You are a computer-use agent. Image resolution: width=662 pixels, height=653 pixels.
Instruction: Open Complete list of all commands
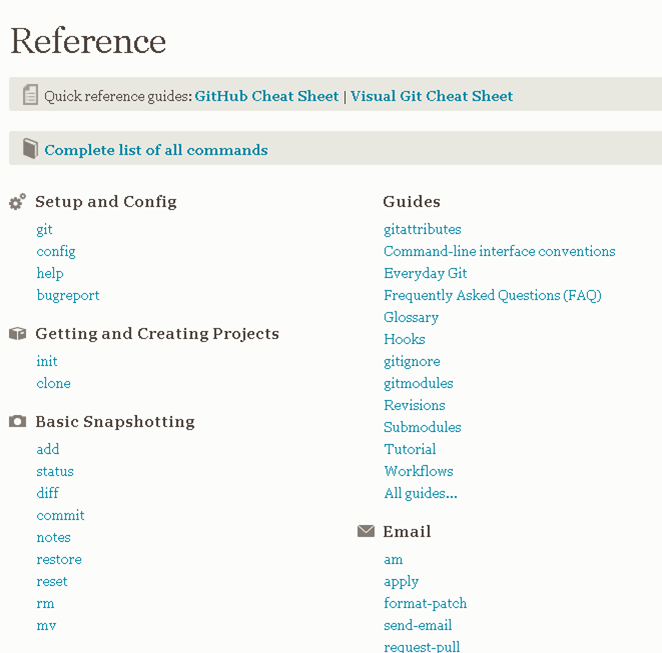(156, 150)
